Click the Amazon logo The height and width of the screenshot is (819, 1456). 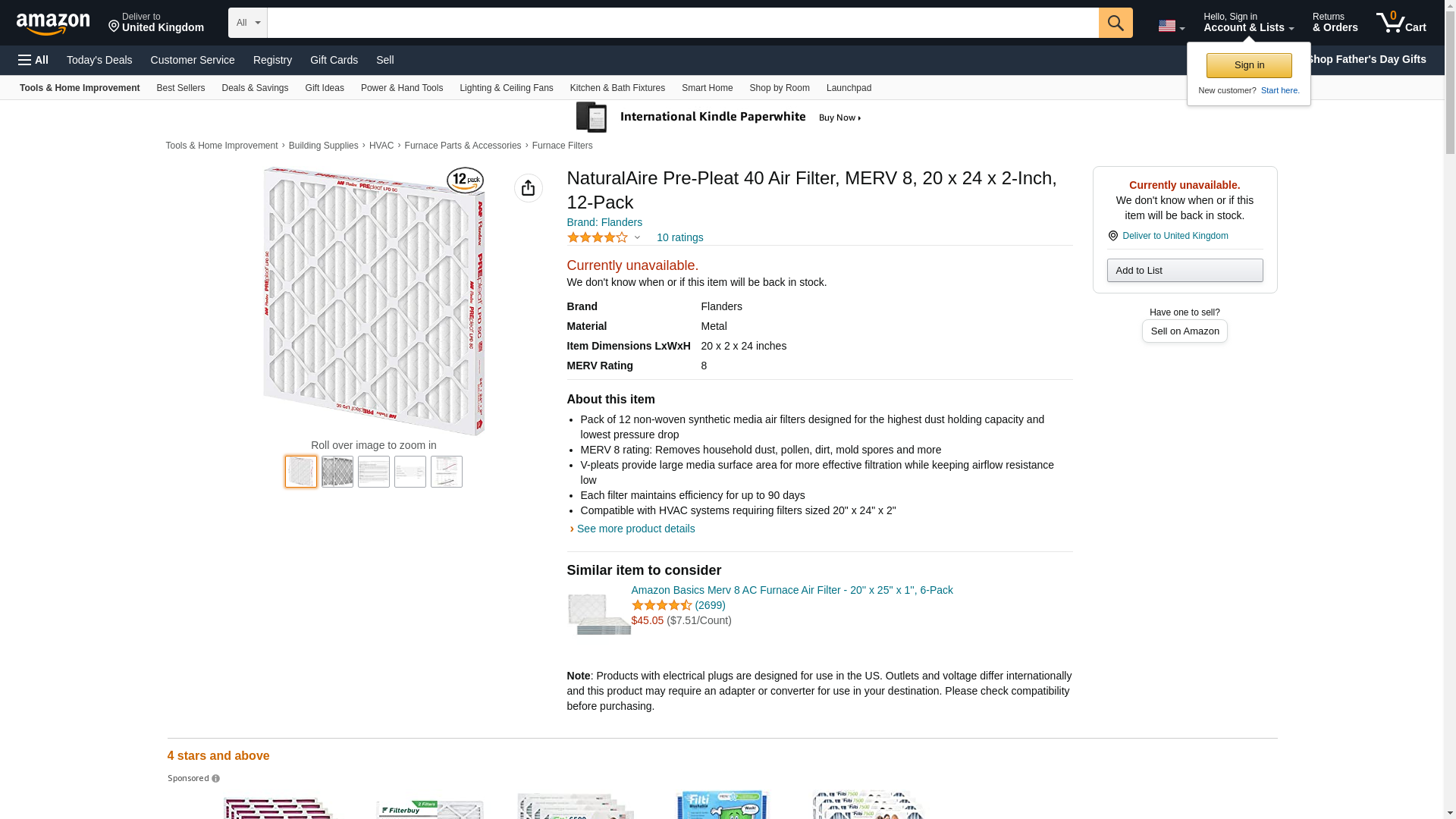[53, 24]
